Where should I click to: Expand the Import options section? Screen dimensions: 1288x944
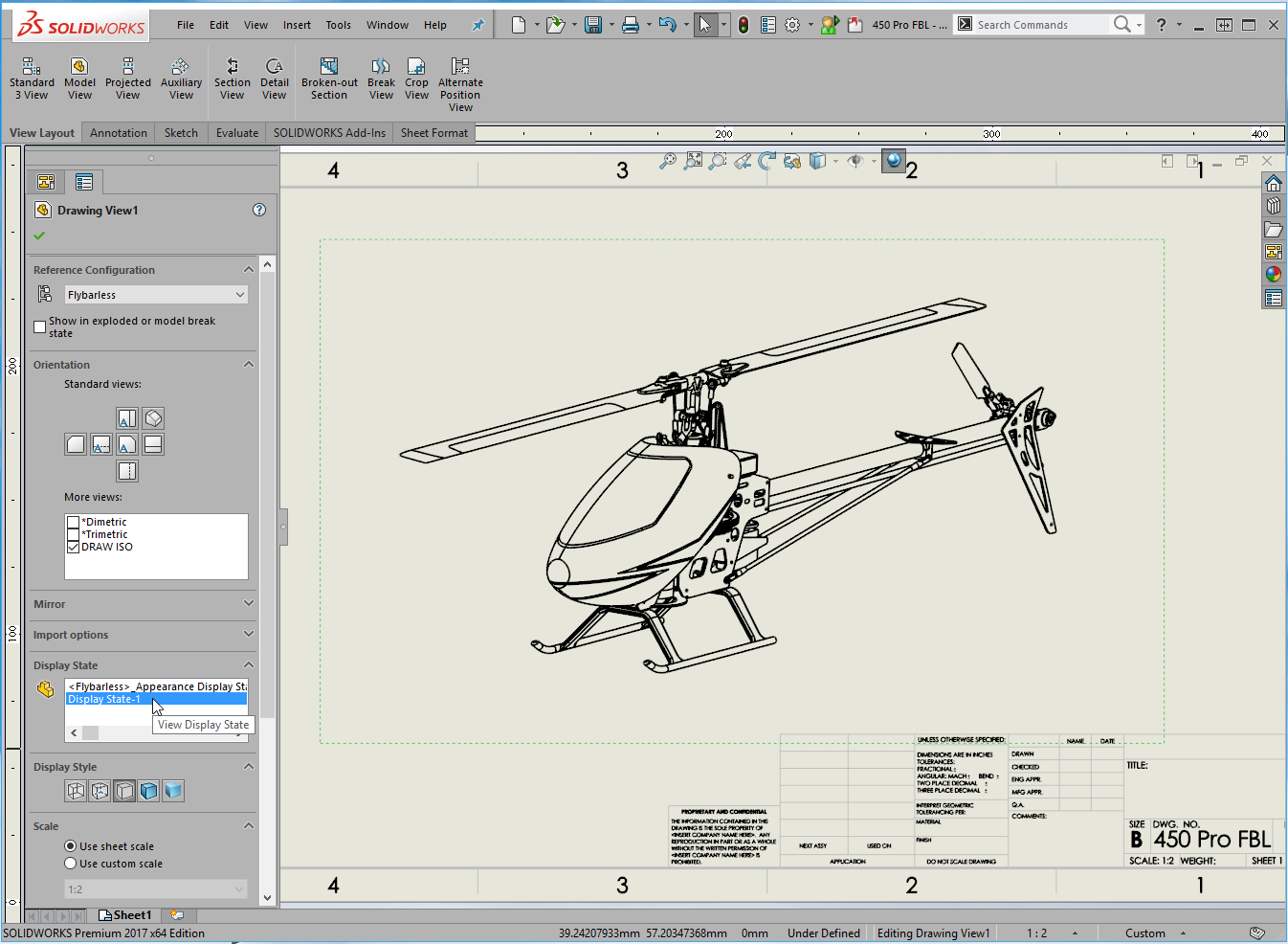(x=248, y=635)
